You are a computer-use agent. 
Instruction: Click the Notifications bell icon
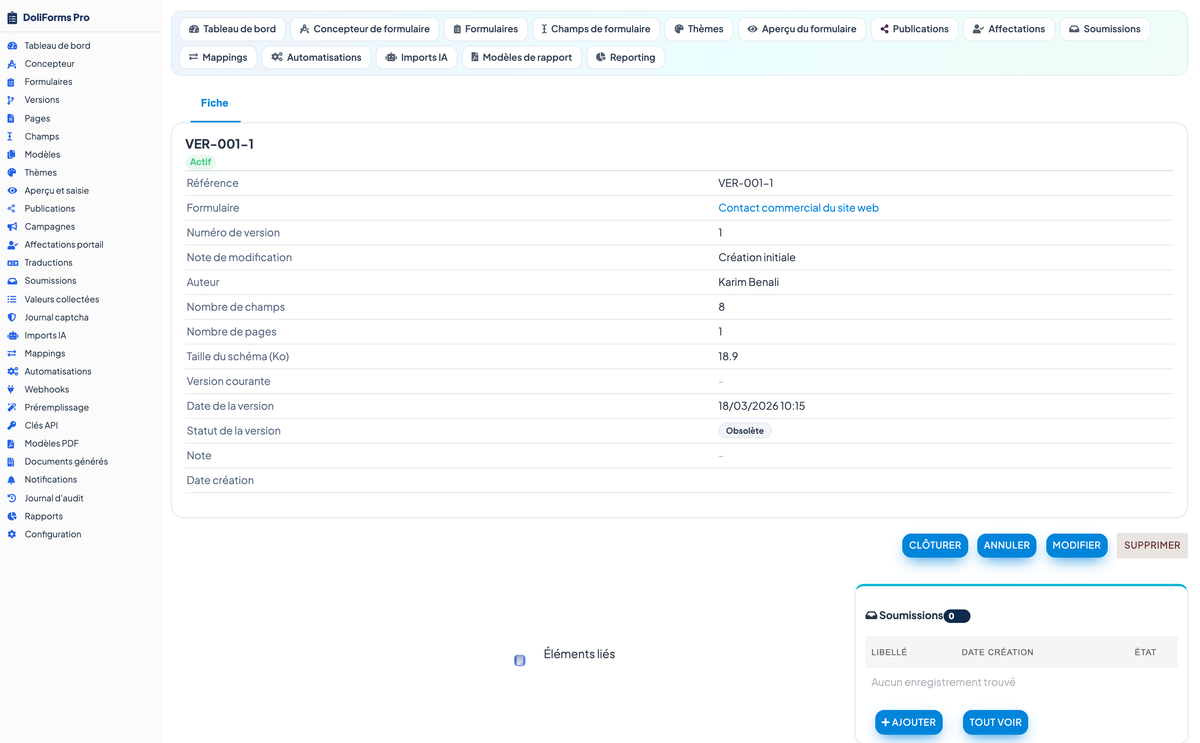[x=12, y=480]
